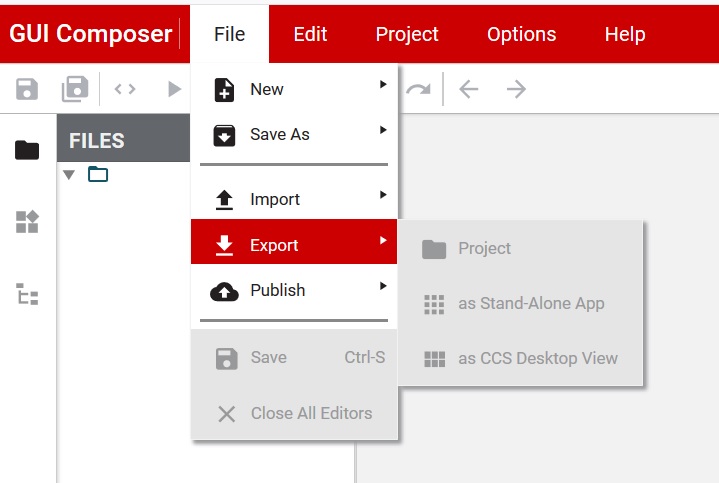Go back with left arrow icon
The width and height of the screenshot is (719, 483).
469,90
